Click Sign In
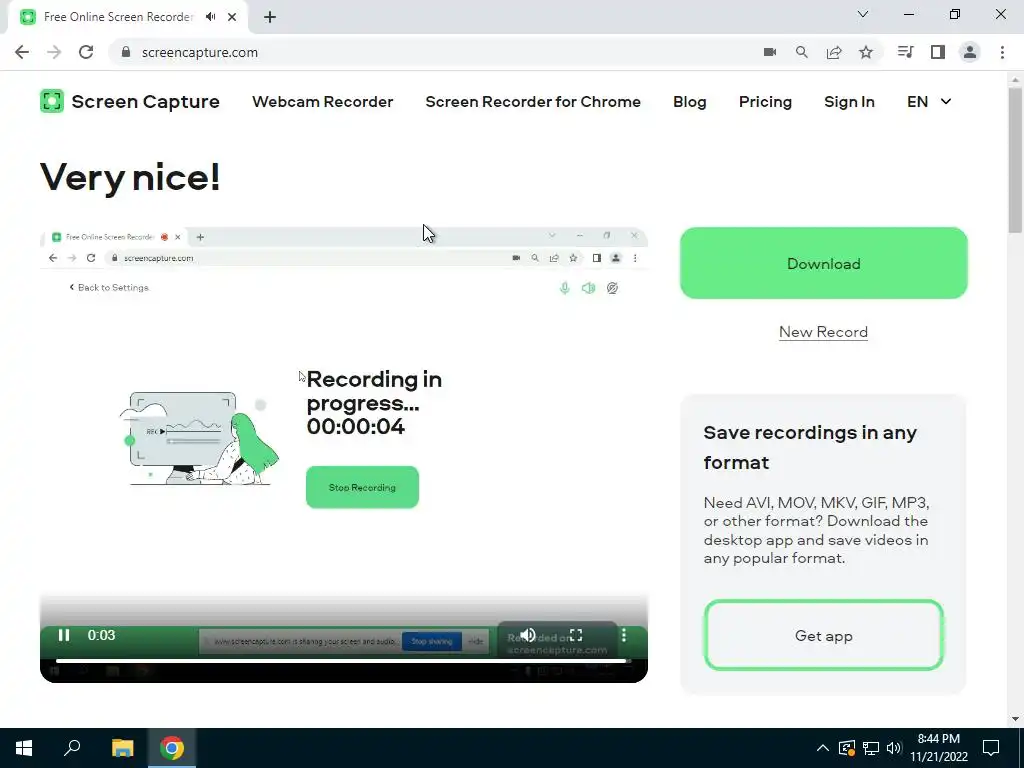Viewport: 1024px width, 768px height. coord(849,102)
